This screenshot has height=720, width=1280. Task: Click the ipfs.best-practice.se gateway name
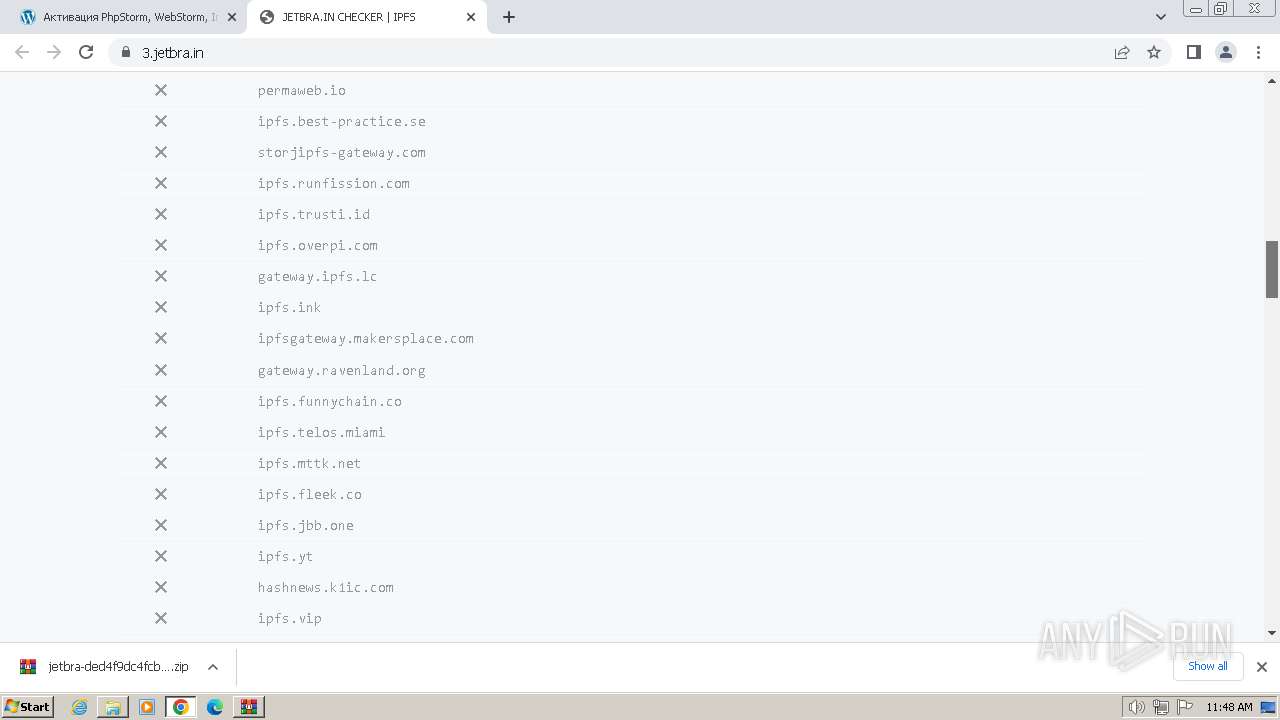point(342,121)
